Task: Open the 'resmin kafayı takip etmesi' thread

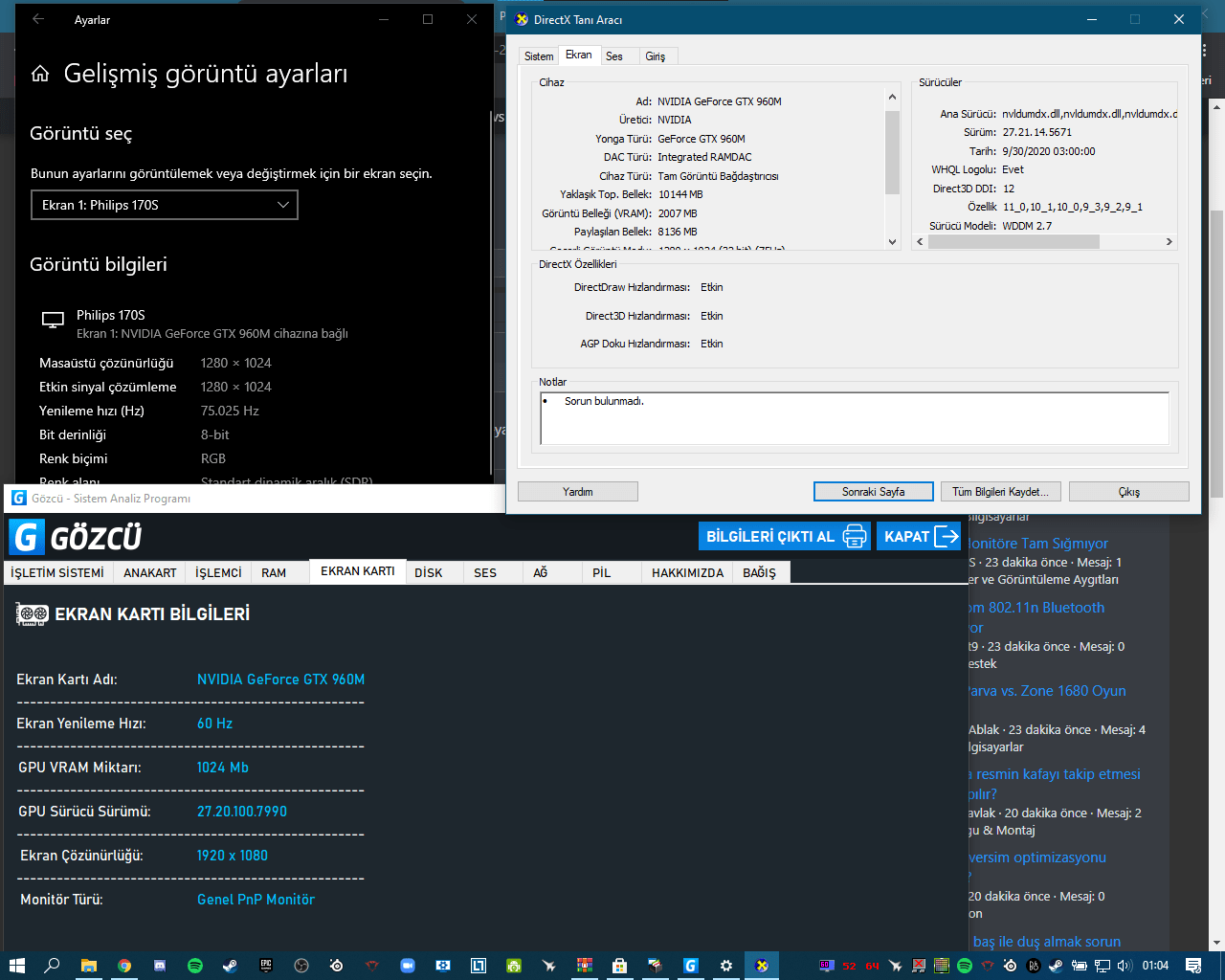Action: 1055,774
